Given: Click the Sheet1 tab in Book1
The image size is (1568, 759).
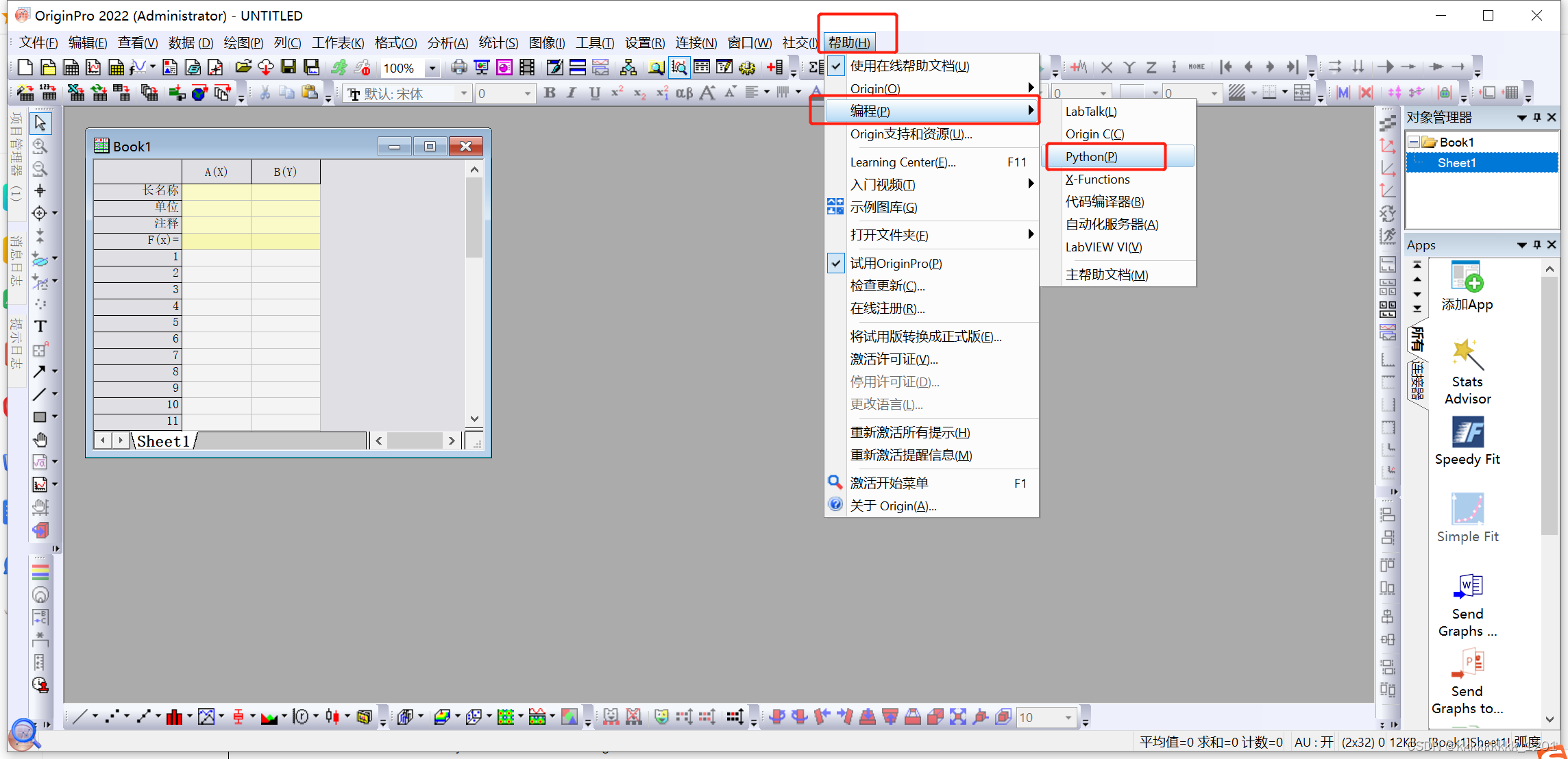Looking at the screenshot, I should 163,441.
